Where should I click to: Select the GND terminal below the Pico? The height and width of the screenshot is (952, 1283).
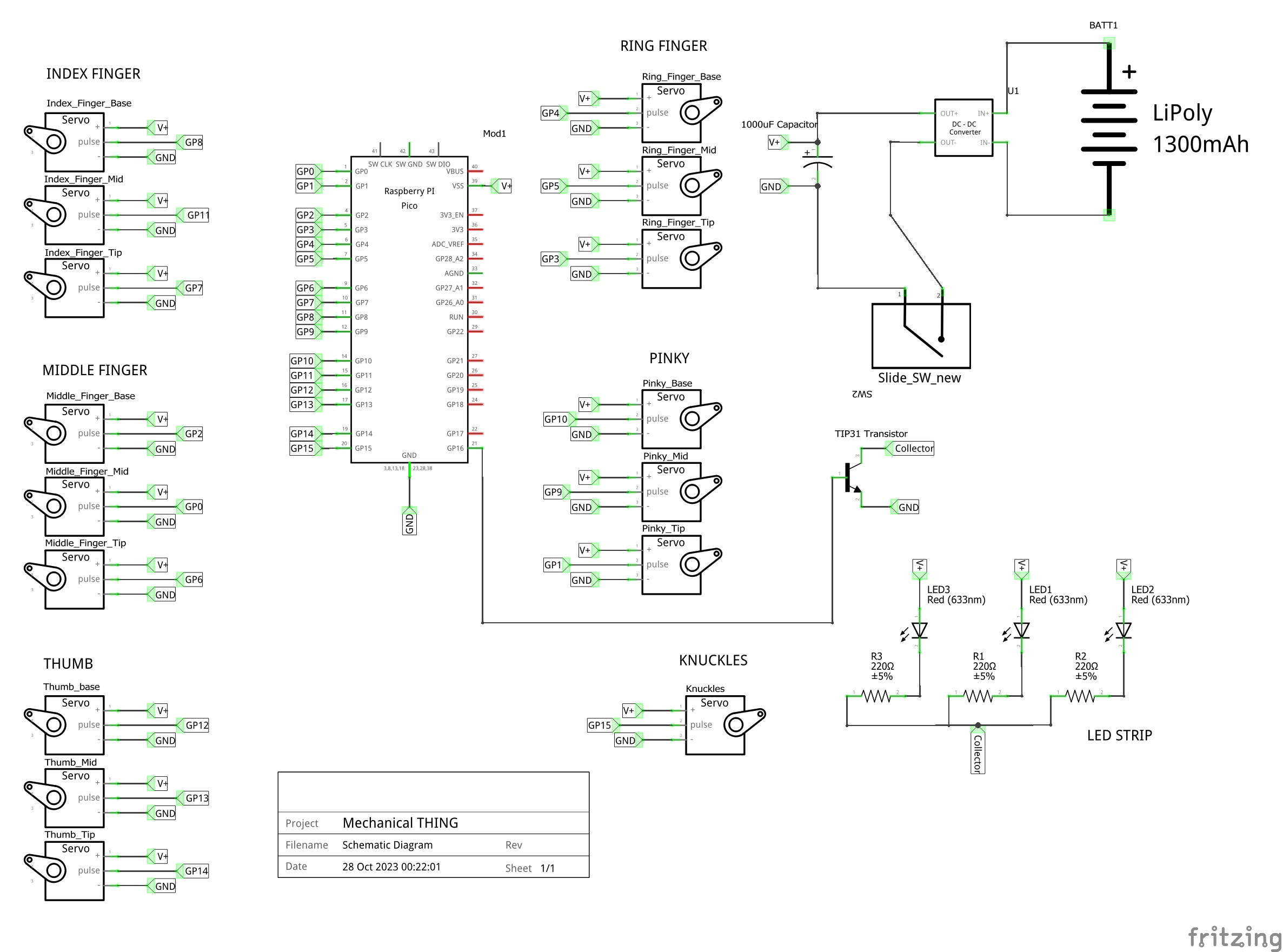point(409,520)
